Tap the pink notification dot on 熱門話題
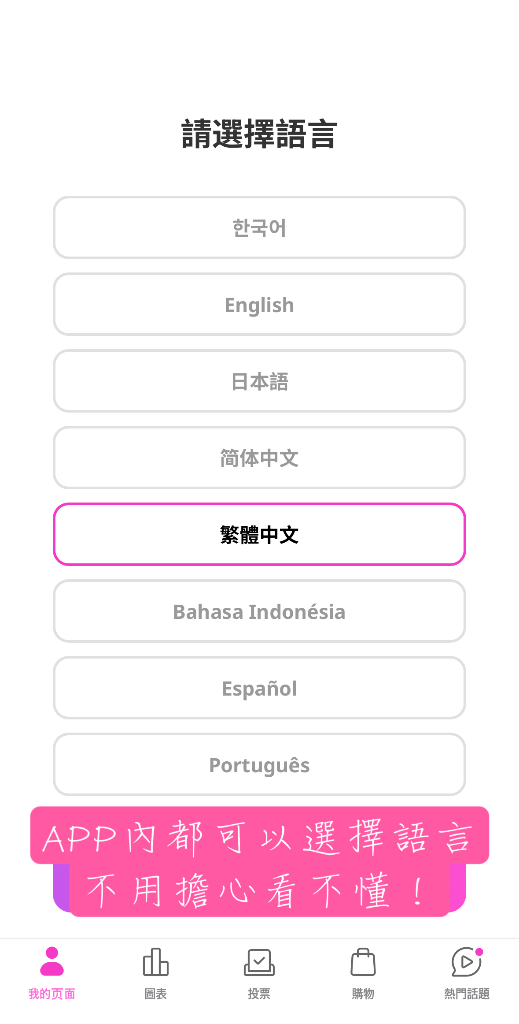 479,952
